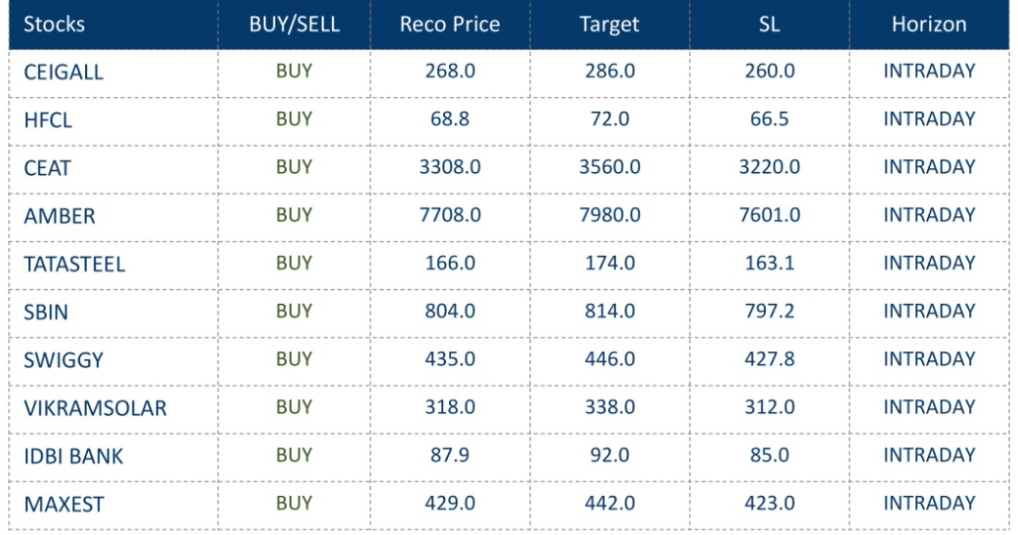Select the VIKRAMSOLAR stock name
Screen dimensions: 1018x535
pyautogui.click(x=95, y=409)
